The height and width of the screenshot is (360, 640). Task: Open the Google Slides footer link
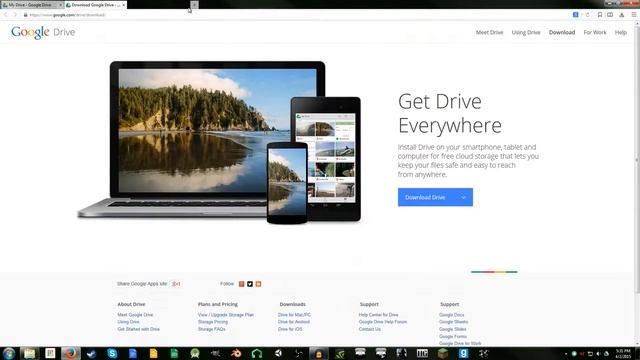tap(452, 329)
